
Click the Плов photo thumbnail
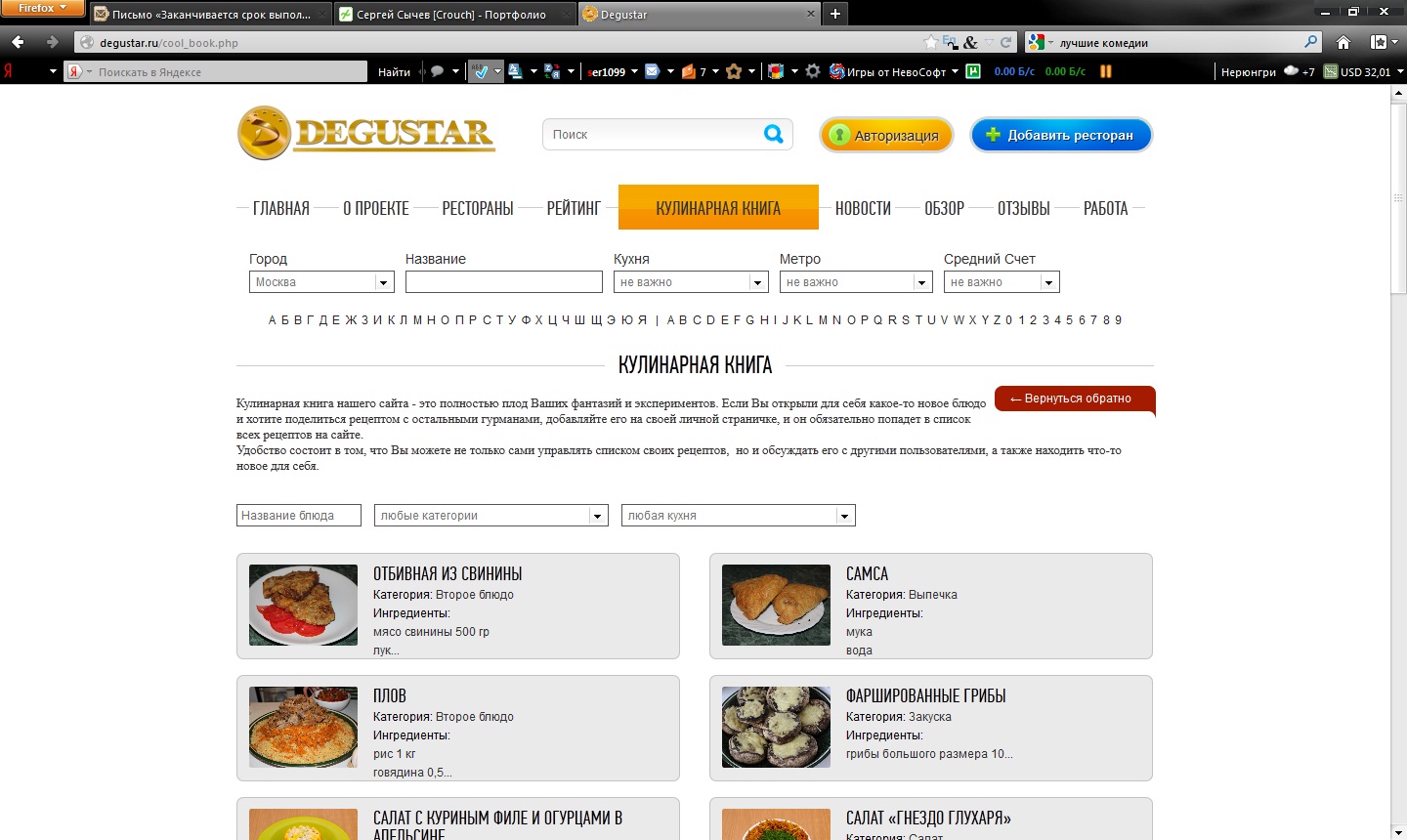pos(303,727)
